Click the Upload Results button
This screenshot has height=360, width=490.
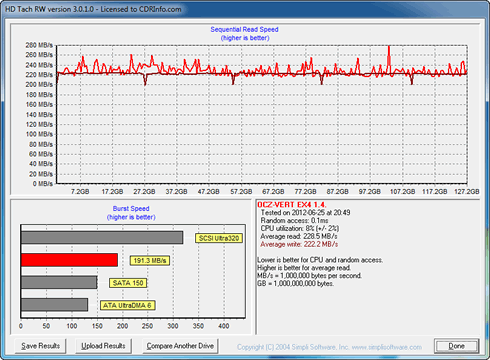pos(103,346)
